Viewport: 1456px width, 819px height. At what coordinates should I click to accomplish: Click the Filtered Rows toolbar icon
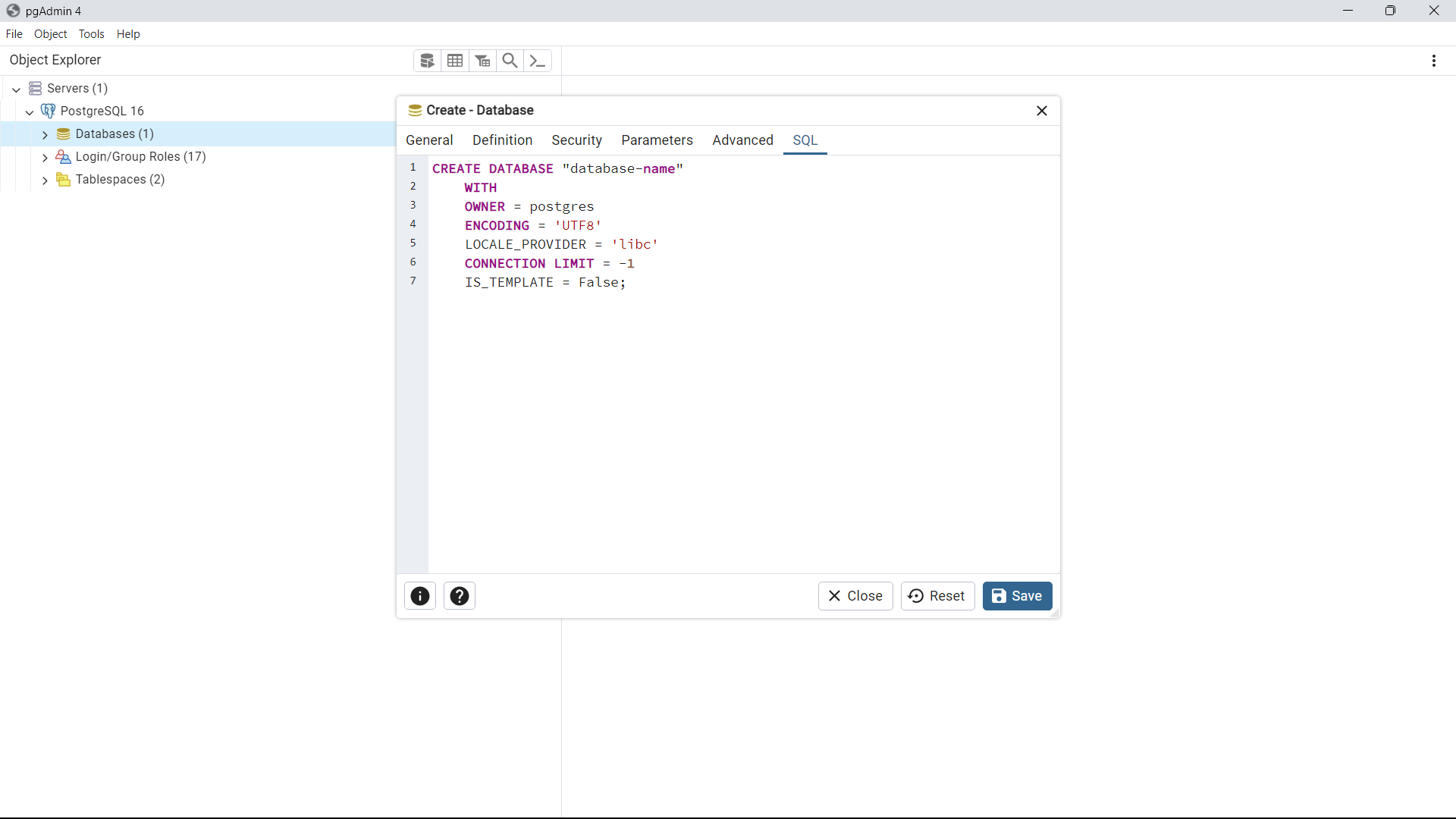pyautogui.click(x=483, y=61)
